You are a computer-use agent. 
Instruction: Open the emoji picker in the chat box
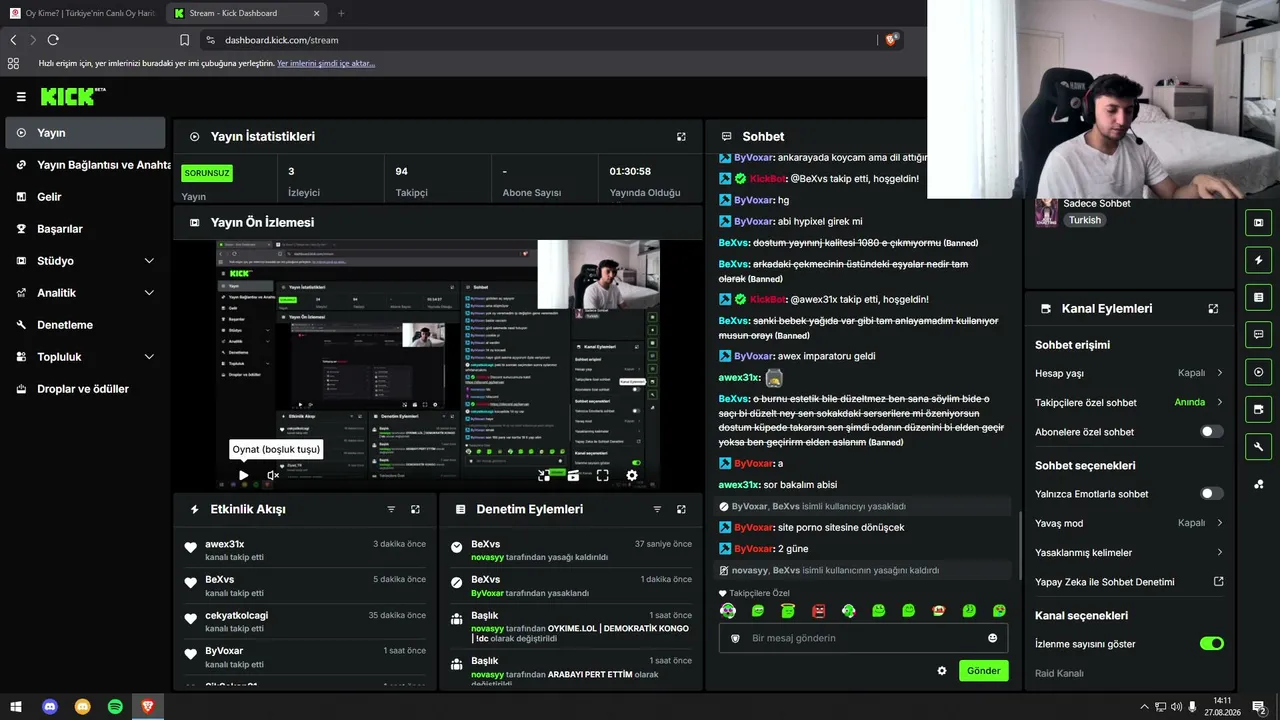pyautogui.click(x=992, y=638)
